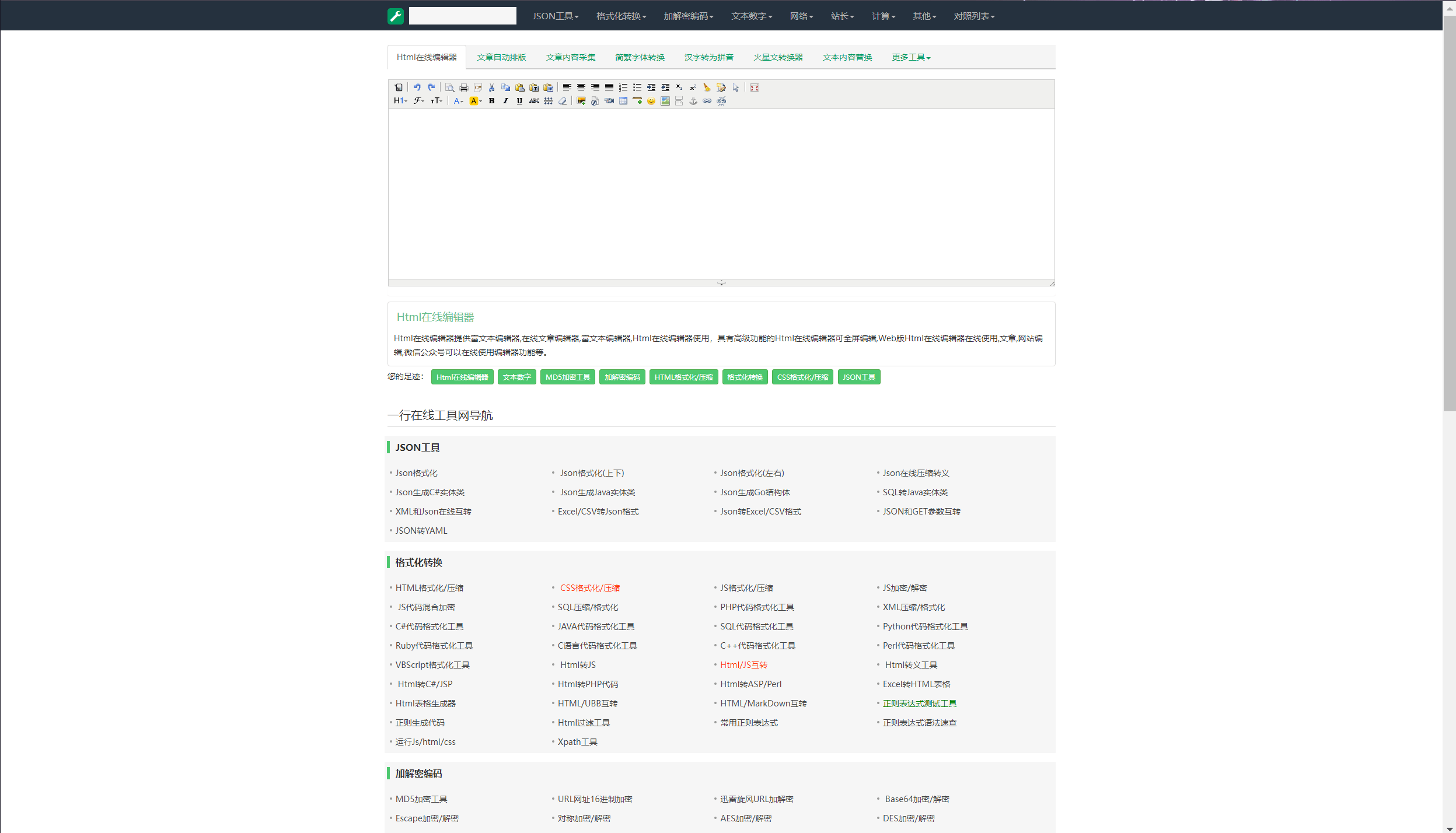1456x833 pixels.
Task: Click the quick format icon
Action: 721,87
